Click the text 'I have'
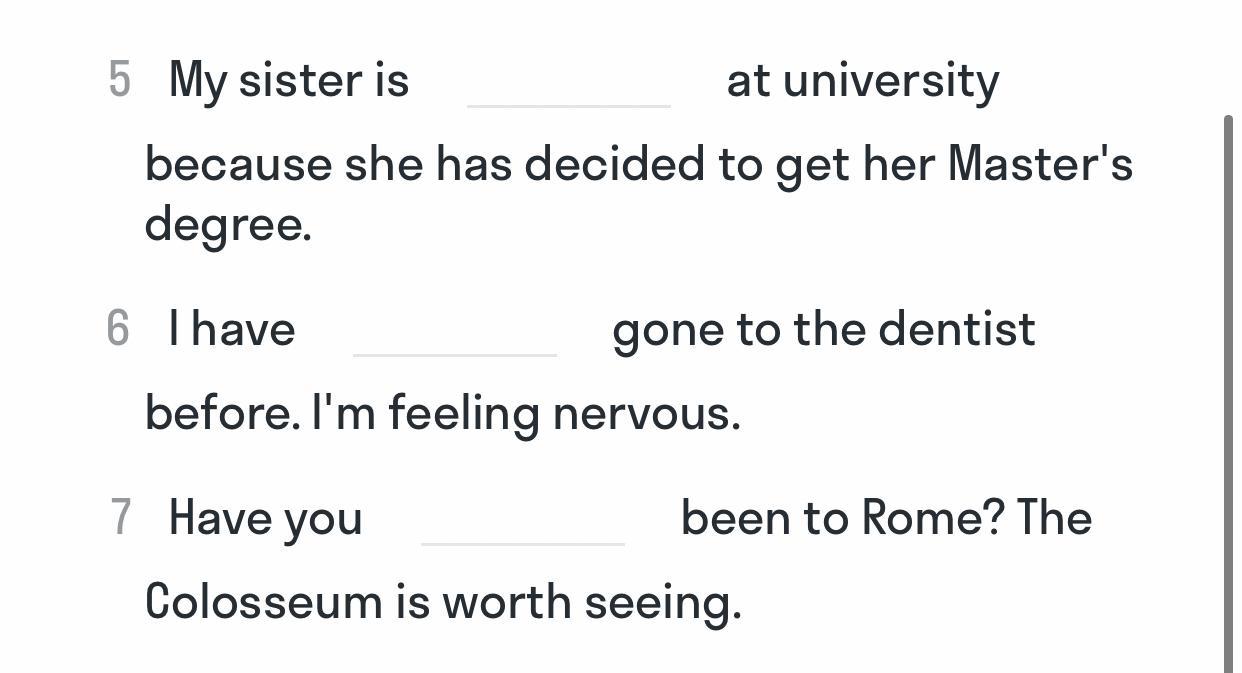The height and width of the screenshot is (673, 1242). 232,329
